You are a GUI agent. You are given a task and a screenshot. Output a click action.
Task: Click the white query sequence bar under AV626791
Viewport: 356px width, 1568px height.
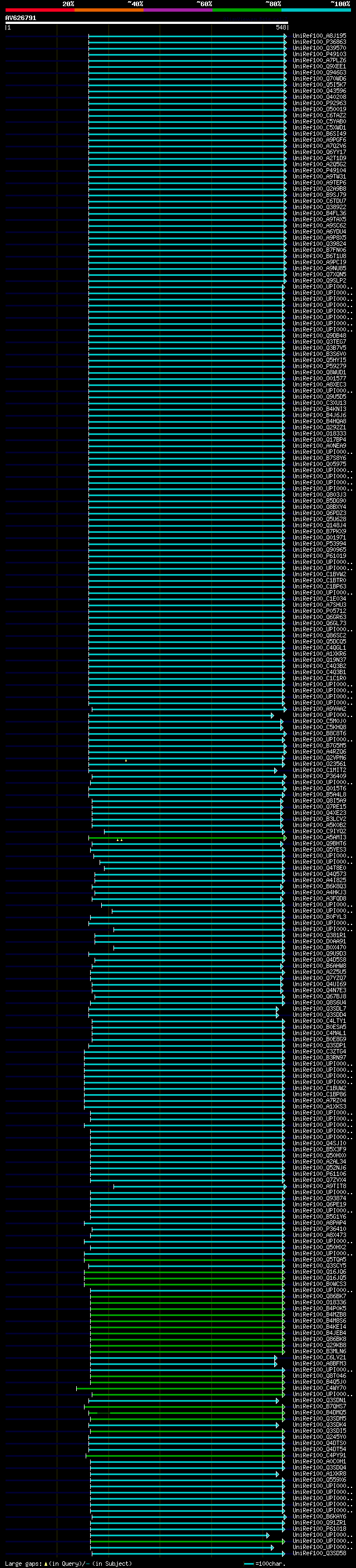pos(147,23)
